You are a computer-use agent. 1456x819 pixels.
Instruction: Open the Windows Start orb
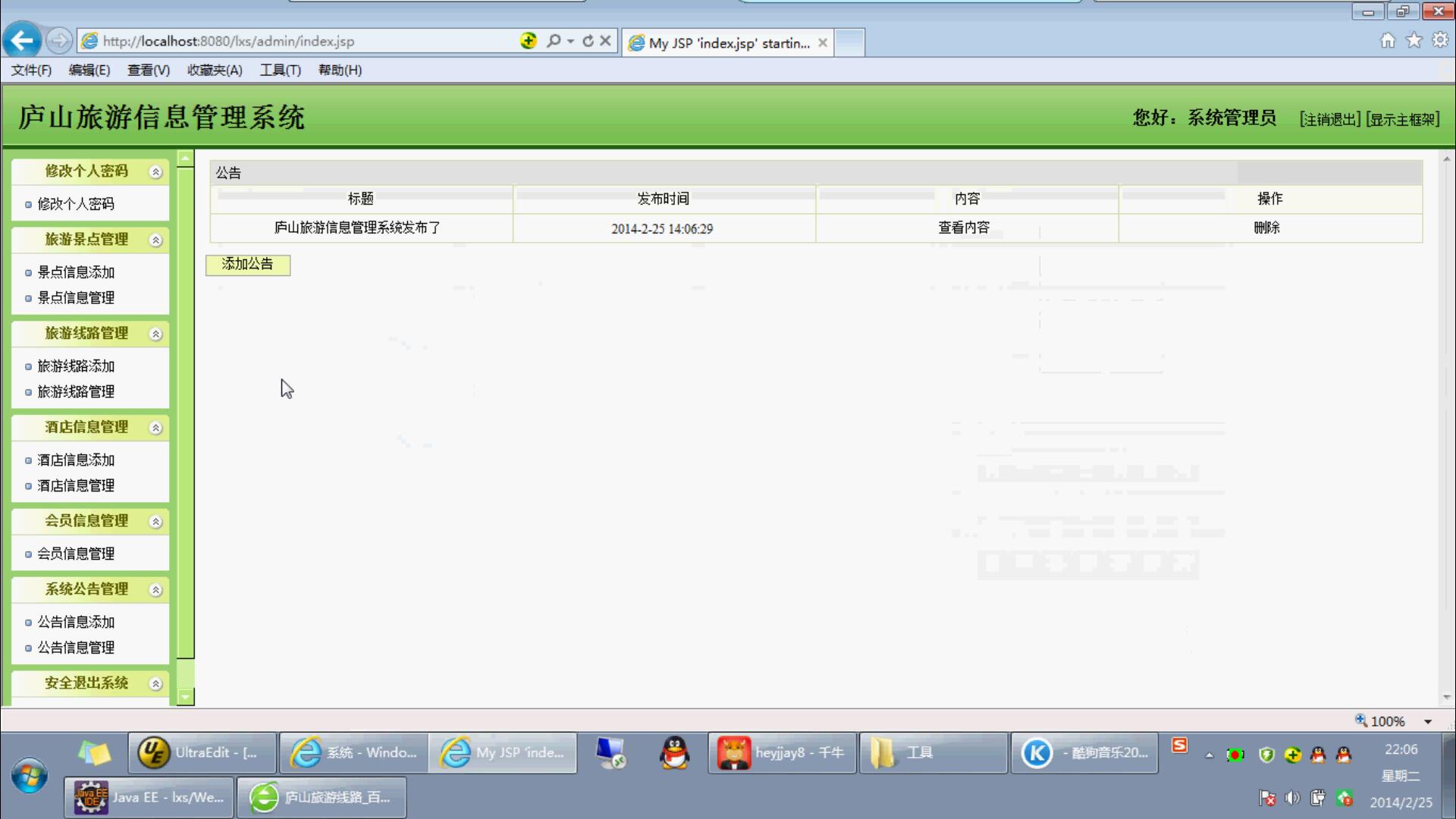pos(30,777)
